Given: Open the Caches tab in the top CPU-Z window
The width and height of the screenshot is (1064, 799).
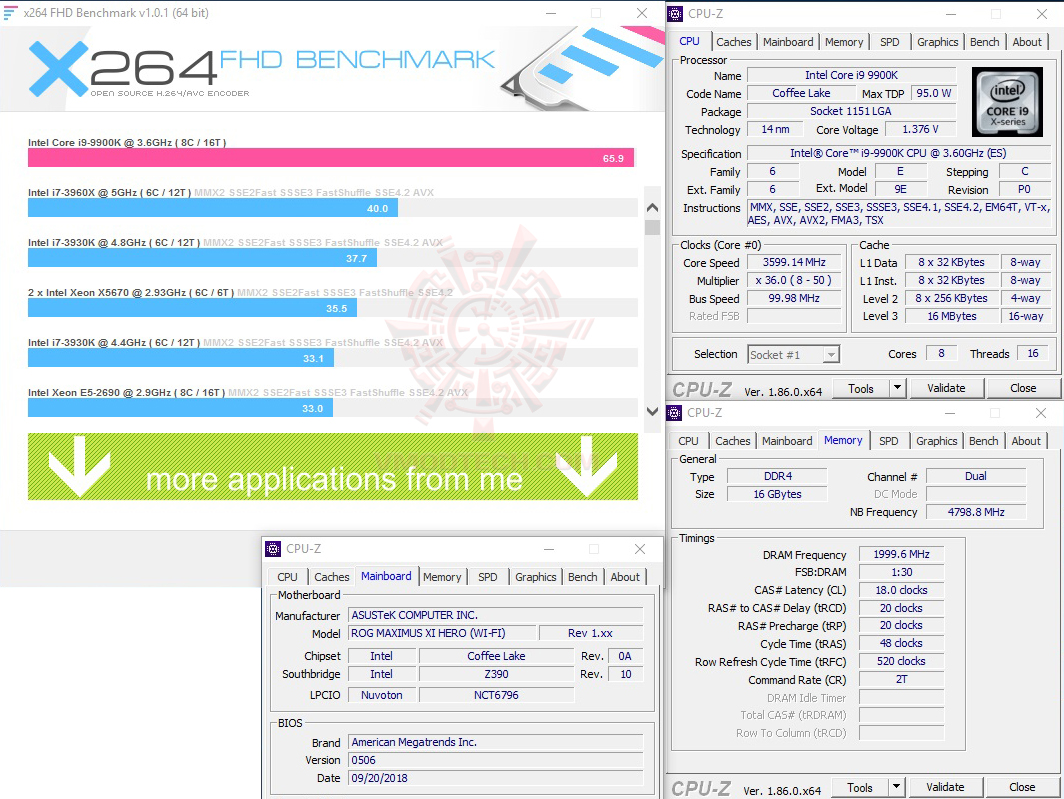Looking at the screenshot, I should [x=734, y=42].
